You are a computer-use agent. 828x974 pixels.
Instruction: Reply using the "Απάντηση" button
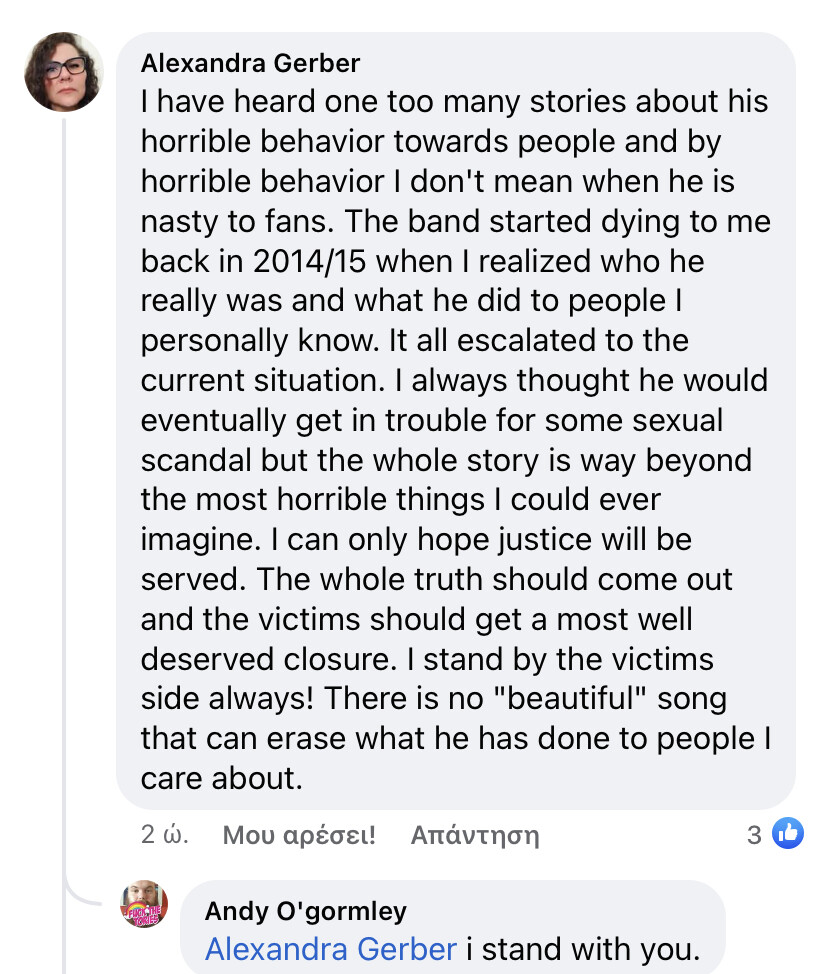(x=475, y=835)
